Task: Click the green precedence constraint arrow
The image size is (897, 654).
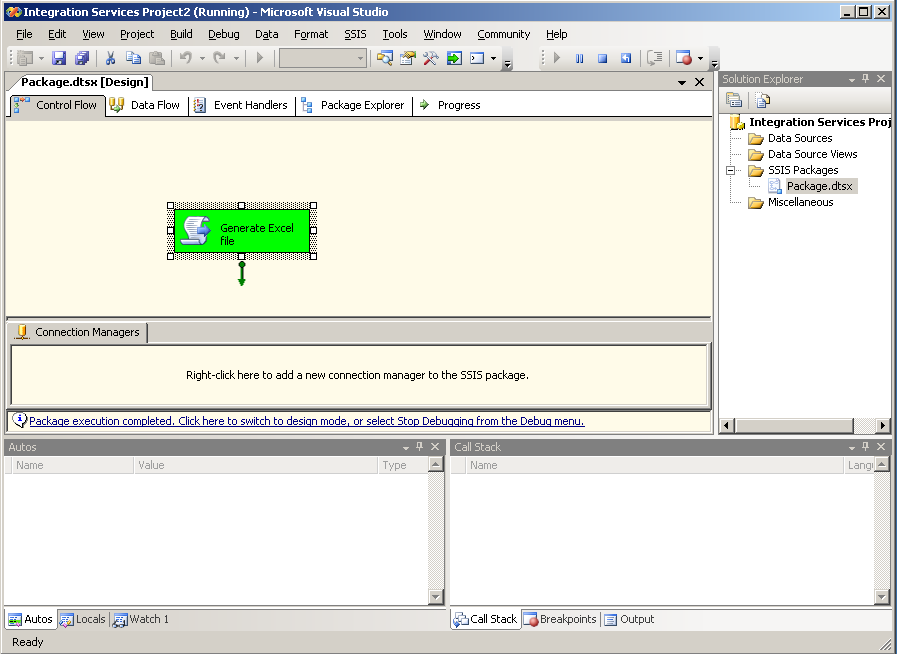Action: [x=241, y=274]
